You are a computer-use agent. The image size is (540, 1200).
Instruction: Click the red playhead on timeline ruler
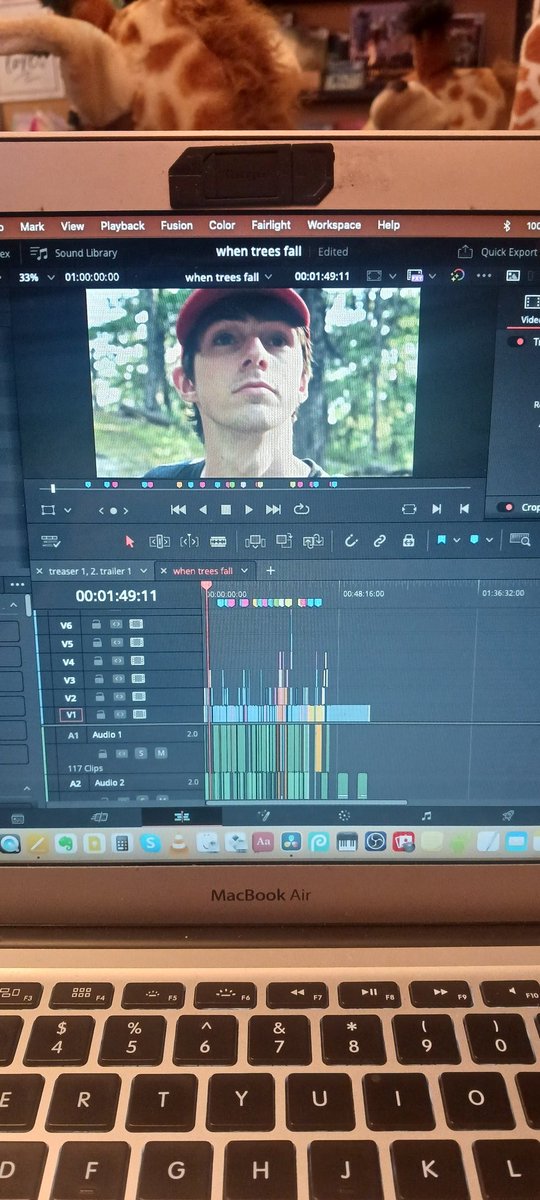pos(207,585)
